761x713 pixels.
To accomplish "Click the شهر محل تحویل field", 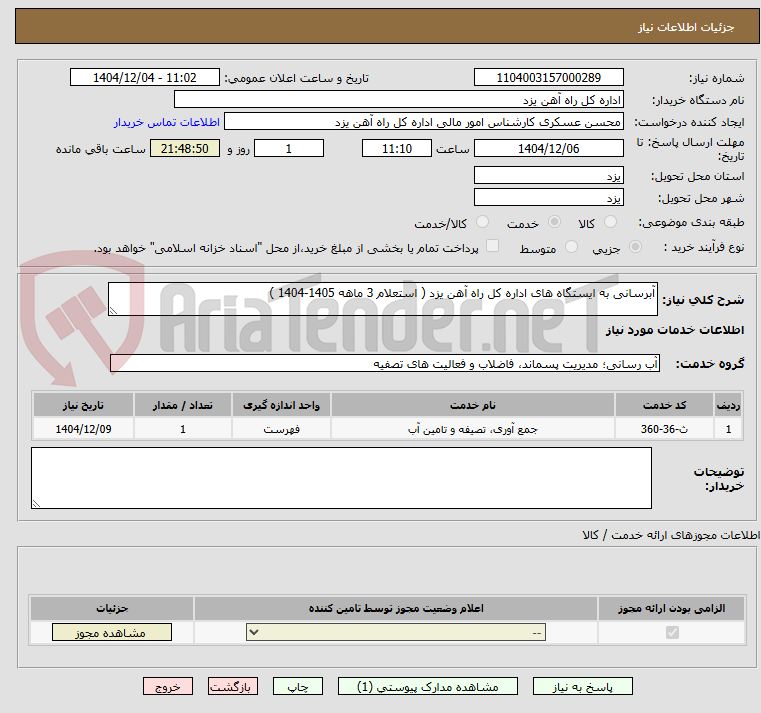I will pyautogui.click(x=548, y=198).
